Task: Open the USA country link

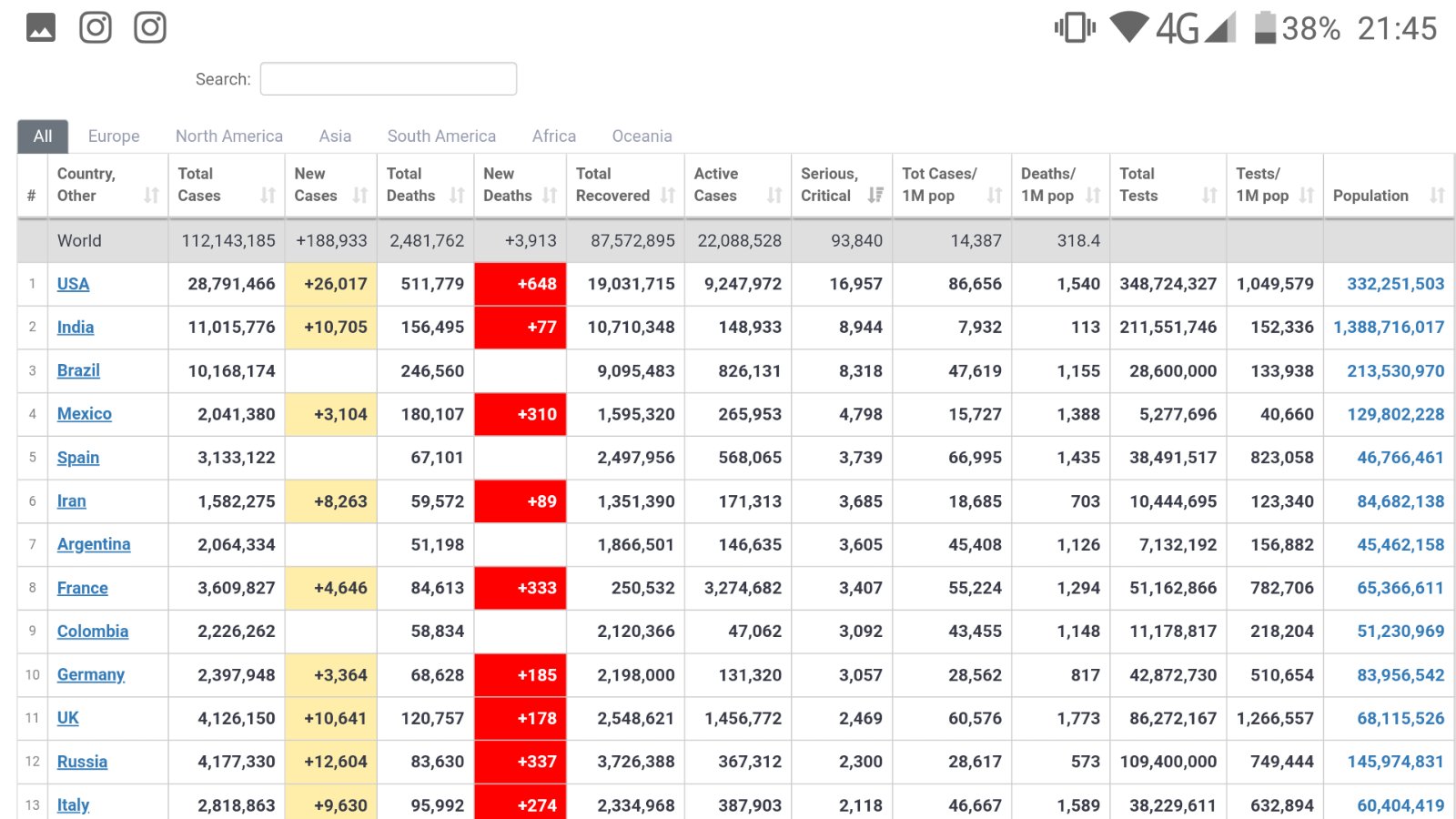Action: coord(73,284)
